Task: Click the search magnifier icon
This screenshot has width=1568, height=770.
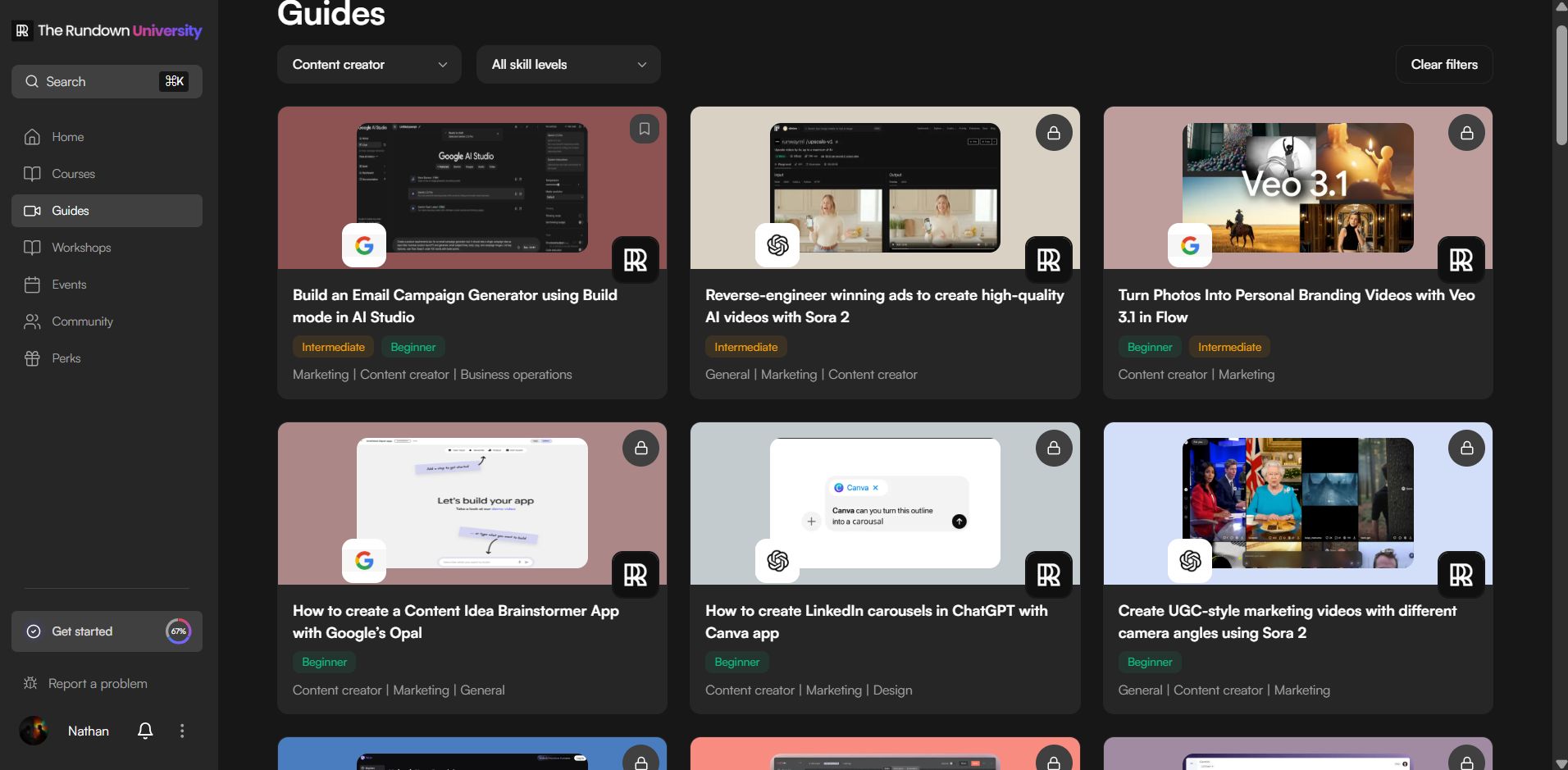Action: tap(32, 81)
